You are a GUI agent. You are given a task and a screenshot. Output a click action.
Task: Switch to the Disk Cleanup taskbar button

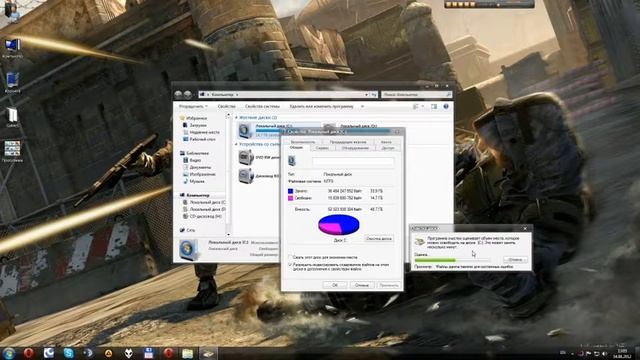208,353
